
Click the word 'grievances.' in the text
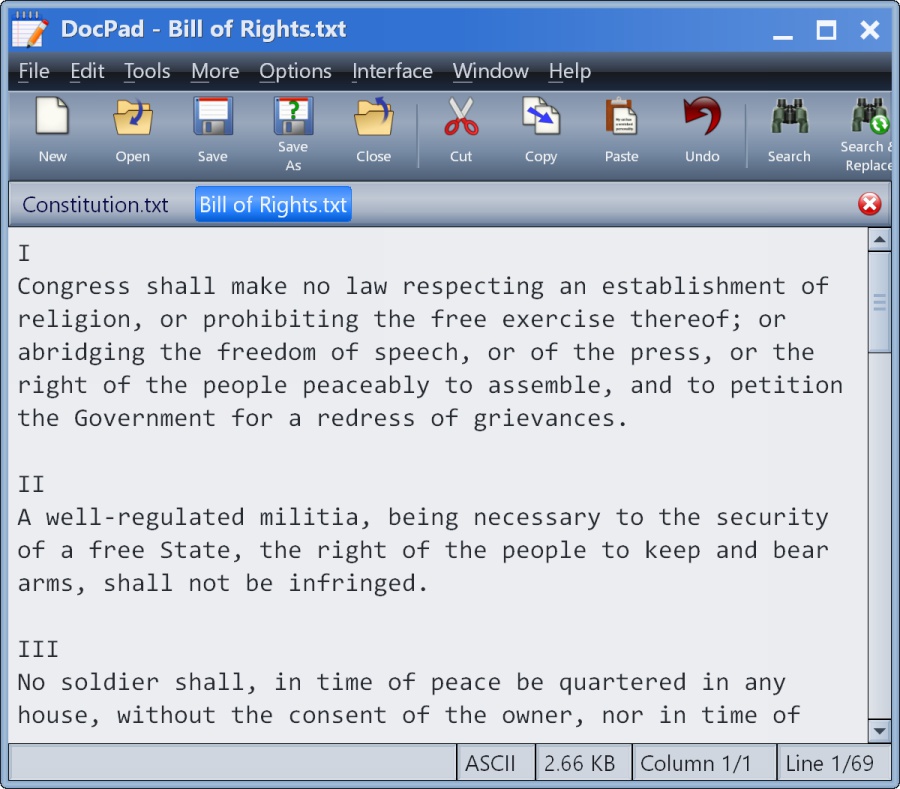coord(551,419)
